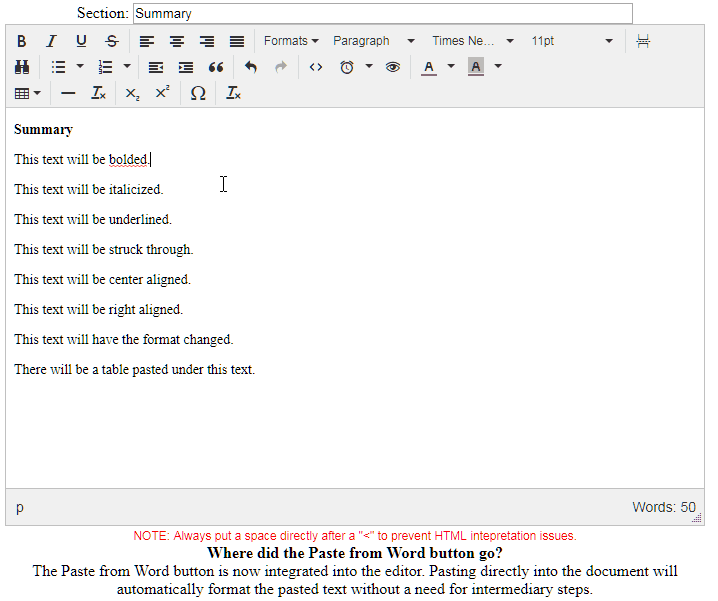Apply the text color swatch
718x601 pixels.
pos(429,67)
